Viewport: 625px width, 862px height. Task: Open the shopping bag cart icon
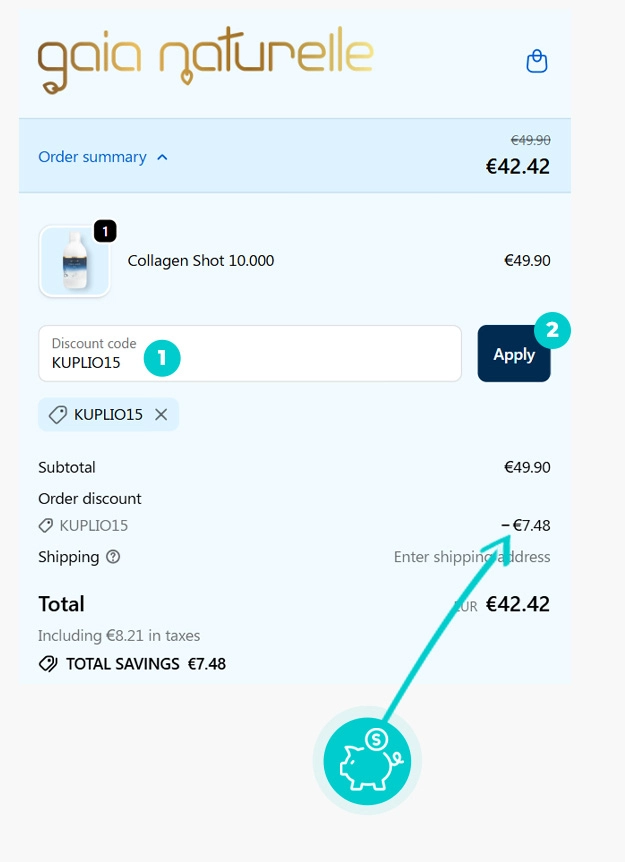coord(536,61)
